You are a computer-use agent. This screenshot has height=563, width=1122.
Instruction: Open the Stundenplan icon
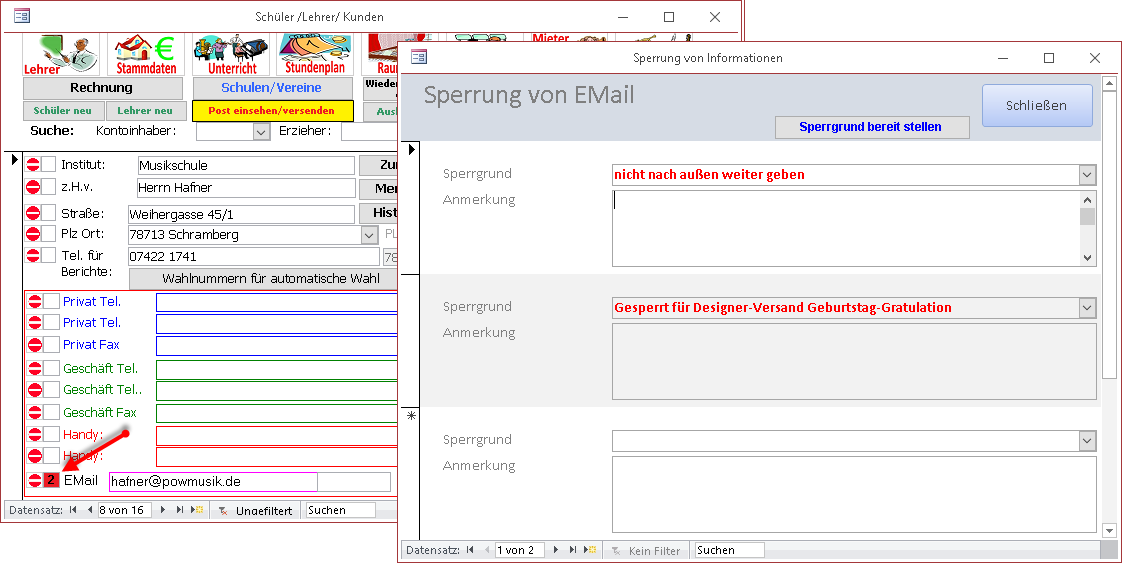(315, 54)
